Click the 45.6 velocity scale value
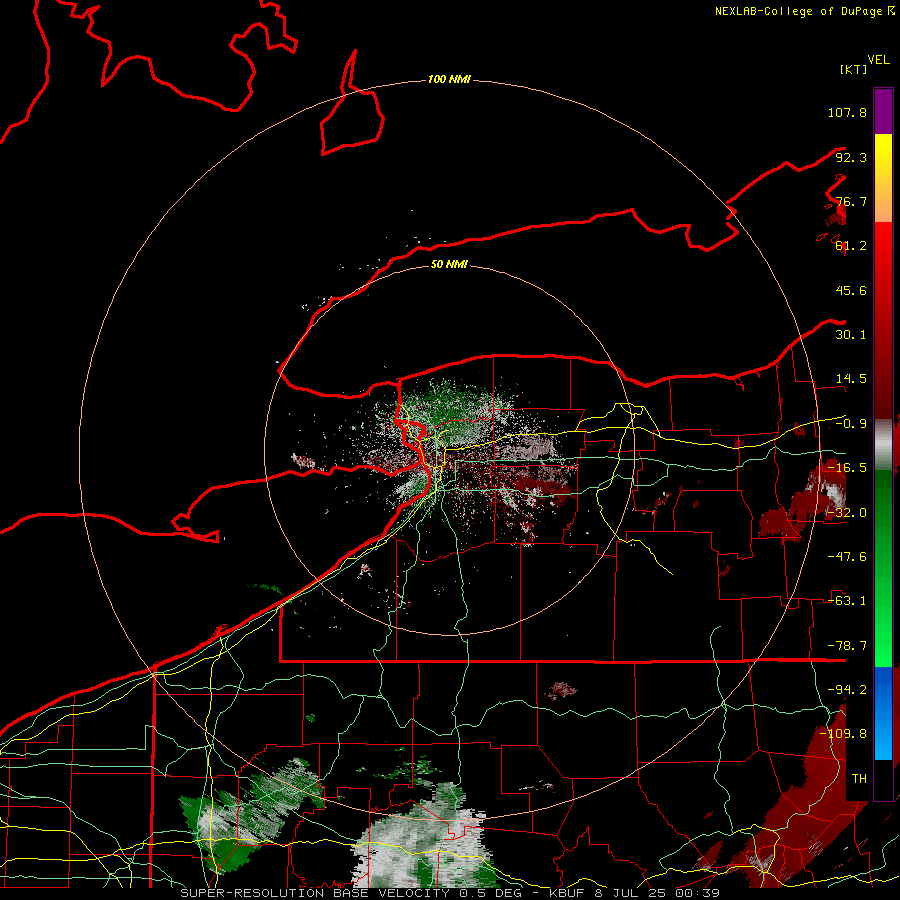The width and height of the screenshot is (900, 900). [851, 290]
